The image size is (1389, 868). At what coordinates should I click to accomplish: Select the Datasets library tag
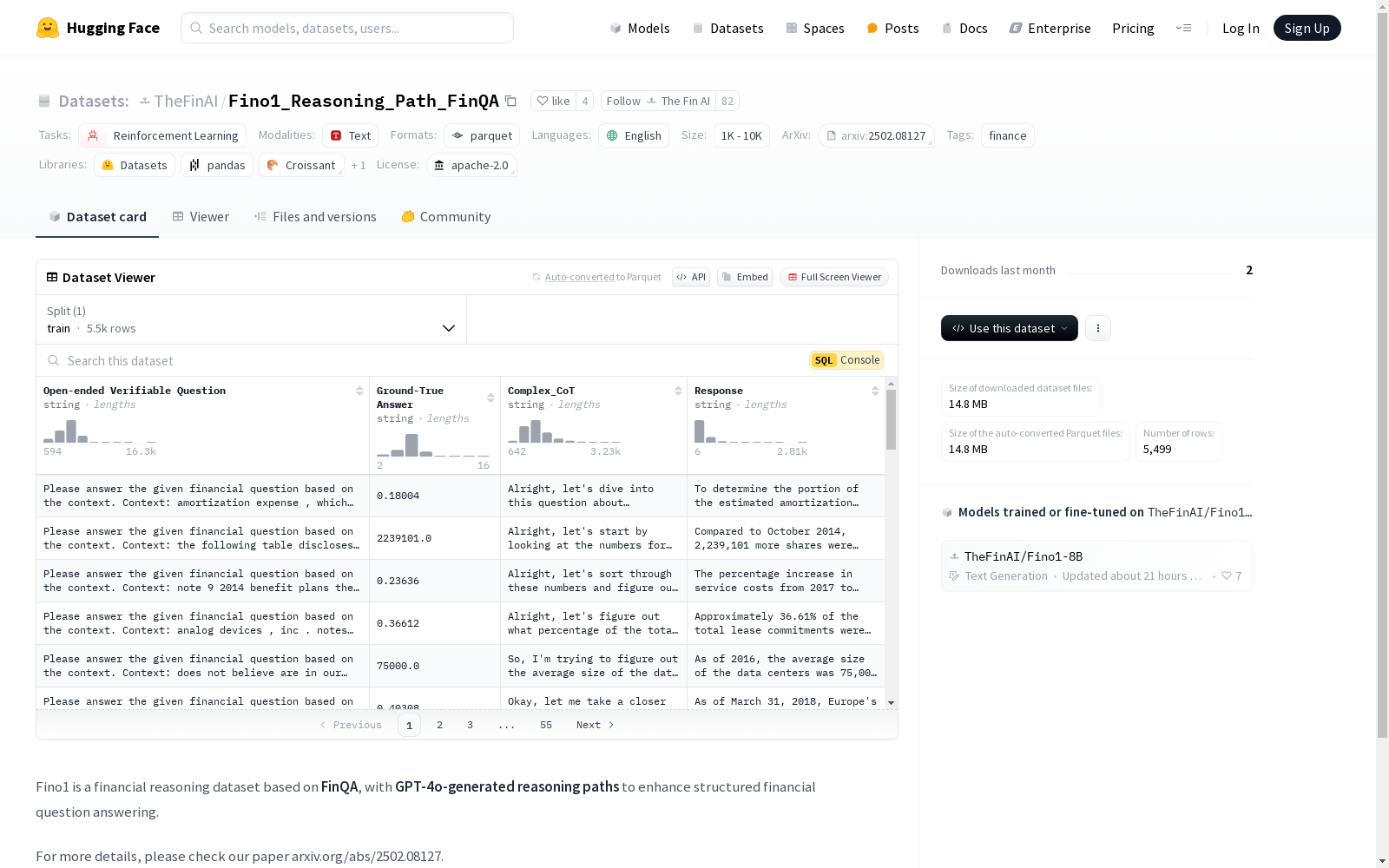[x=135, y=165]
